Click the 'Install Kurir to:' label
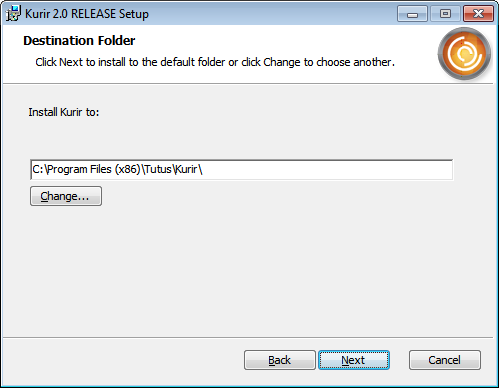Viewport: 499px width, 388px height. [x=64, y=112]
